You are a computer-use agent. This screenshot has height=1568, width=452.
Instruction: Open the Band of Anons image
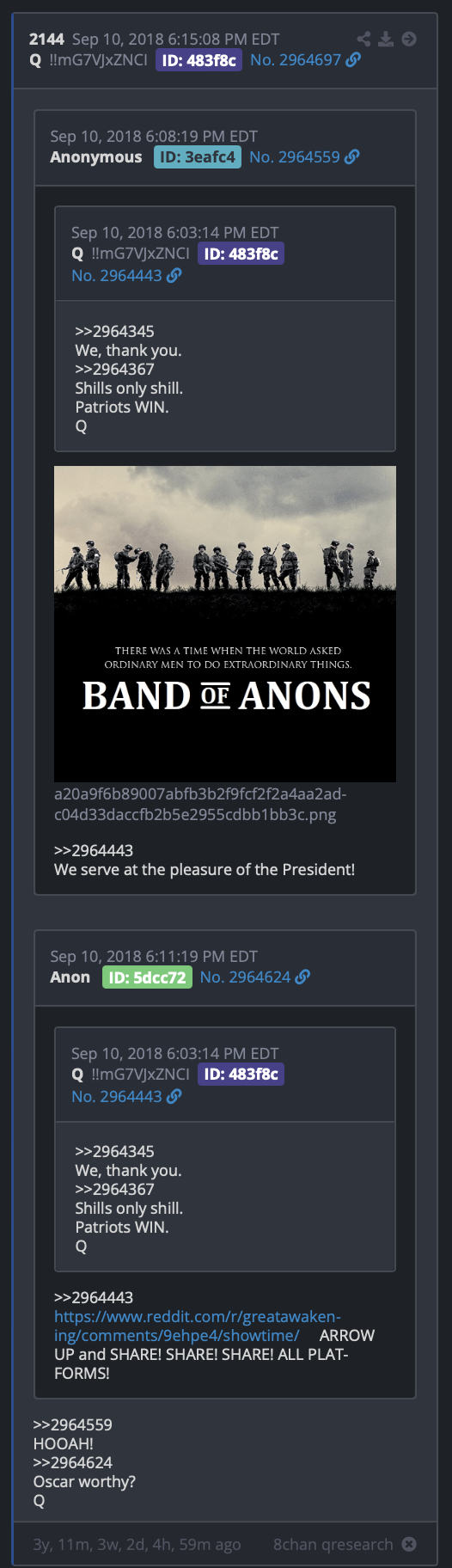[x=225, y=623]
